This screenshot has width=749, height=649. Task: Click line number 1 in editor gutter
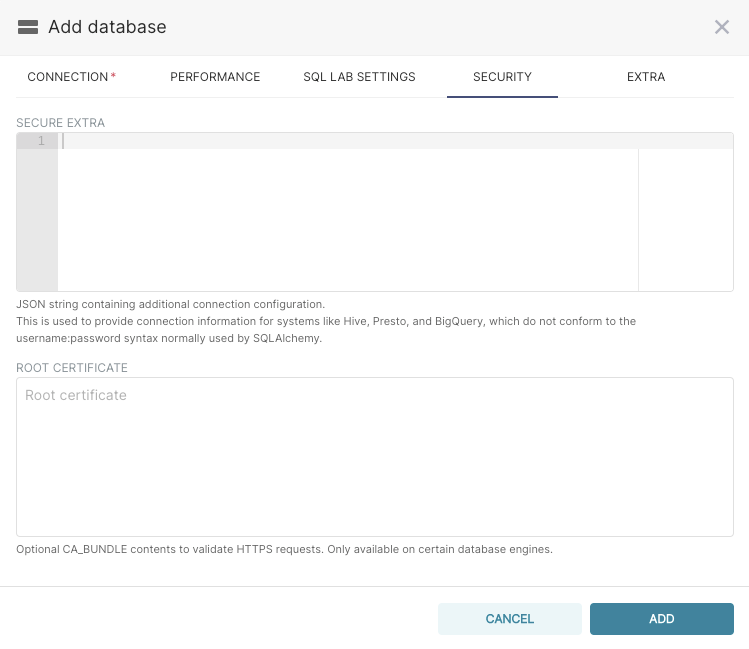coord(41,141)
